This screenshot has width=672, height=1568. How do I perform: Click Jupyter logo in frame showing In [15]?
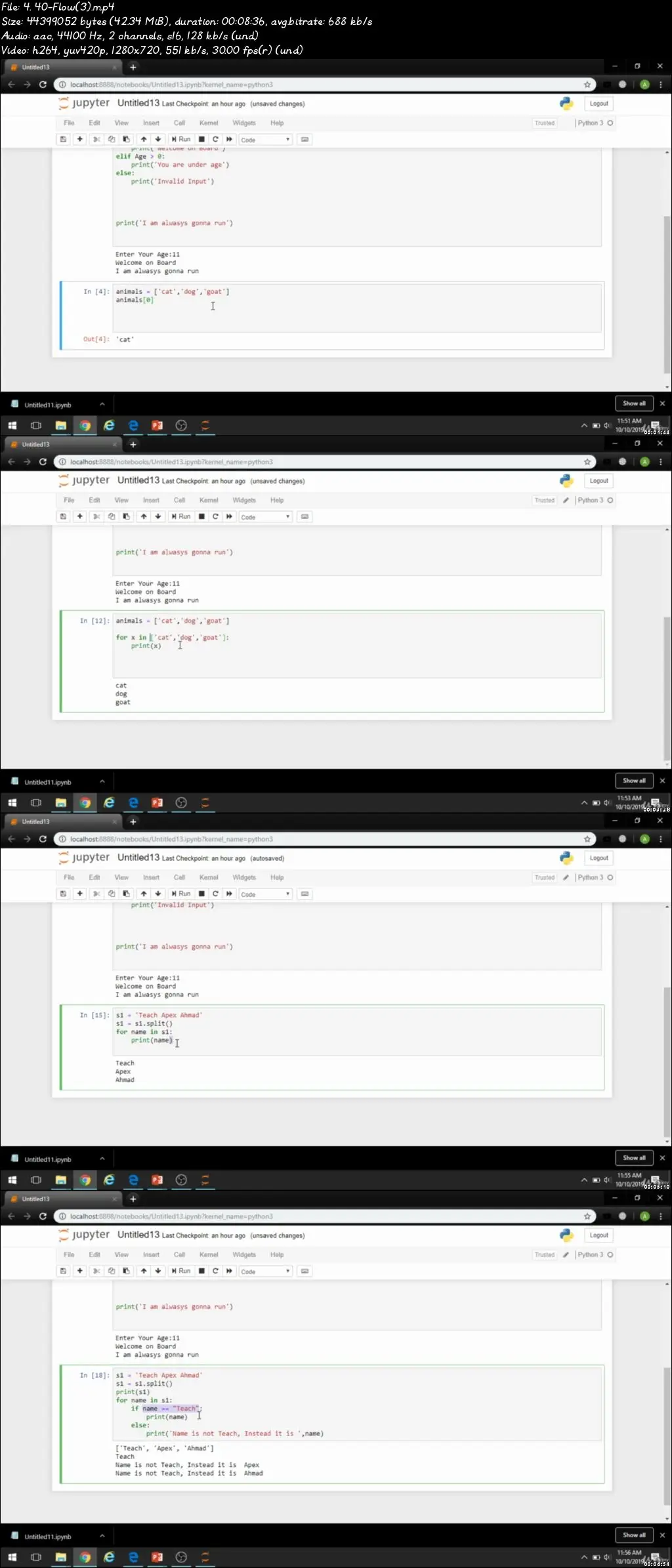pyautogui.click(x=84, y=857)
